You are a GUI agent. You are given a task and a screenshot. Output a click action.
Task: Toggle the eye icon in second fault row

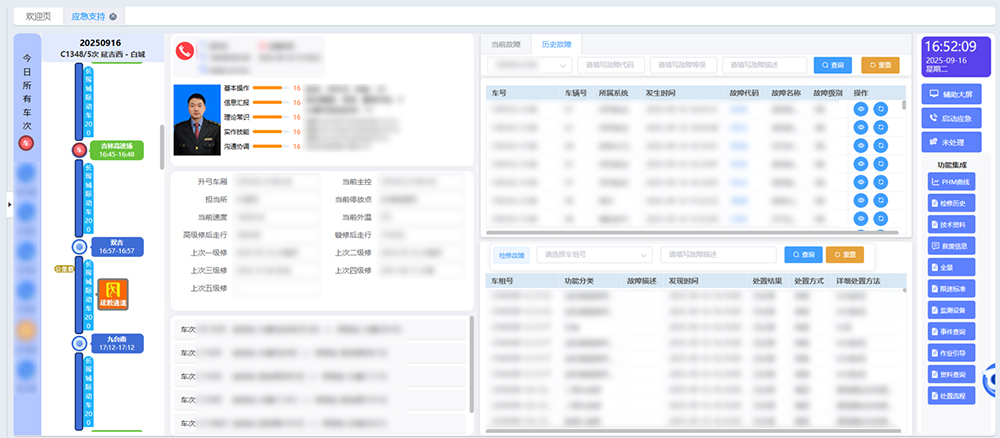[859, 127]
